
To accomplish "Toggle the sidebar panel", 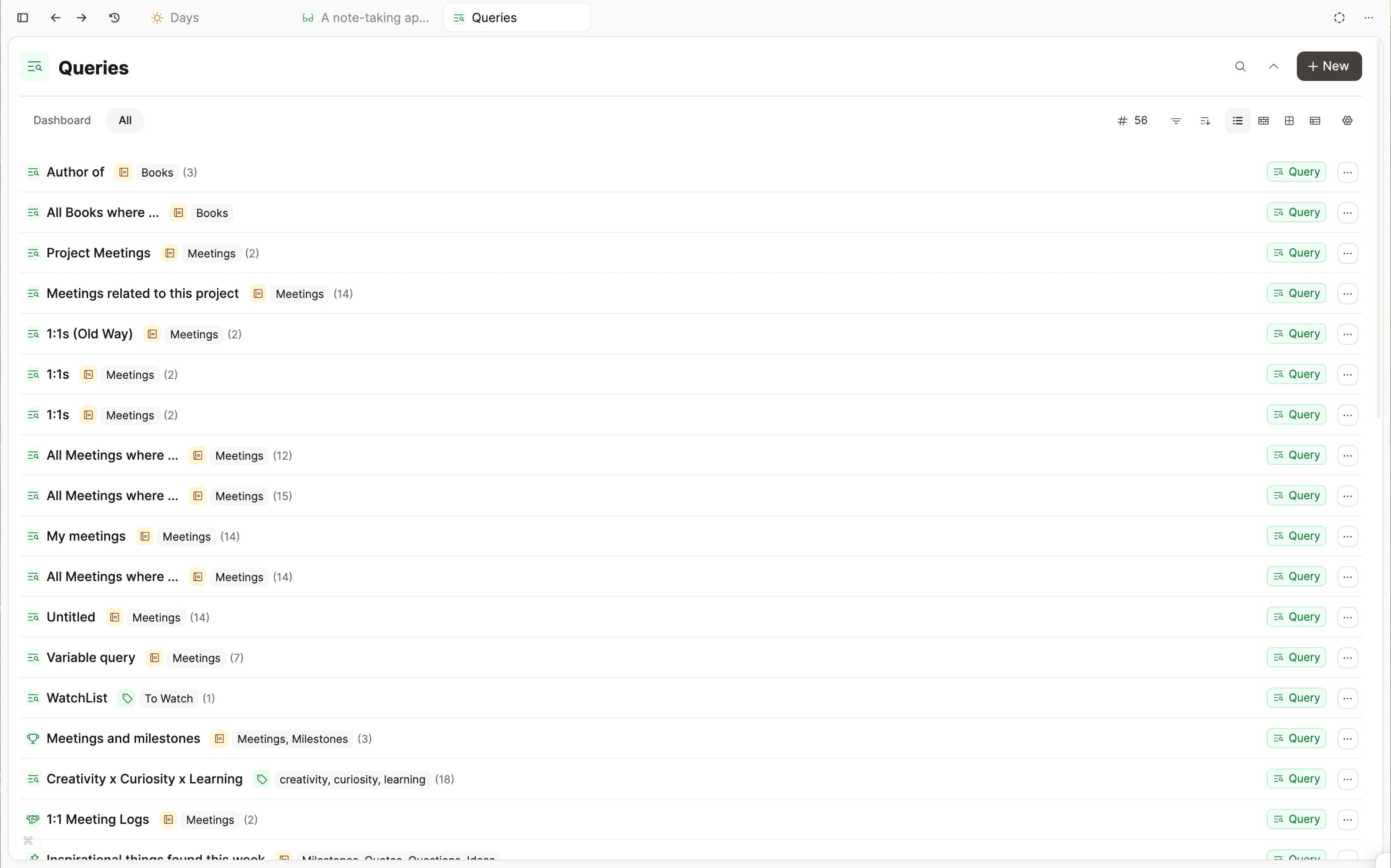I will point(22,17).
